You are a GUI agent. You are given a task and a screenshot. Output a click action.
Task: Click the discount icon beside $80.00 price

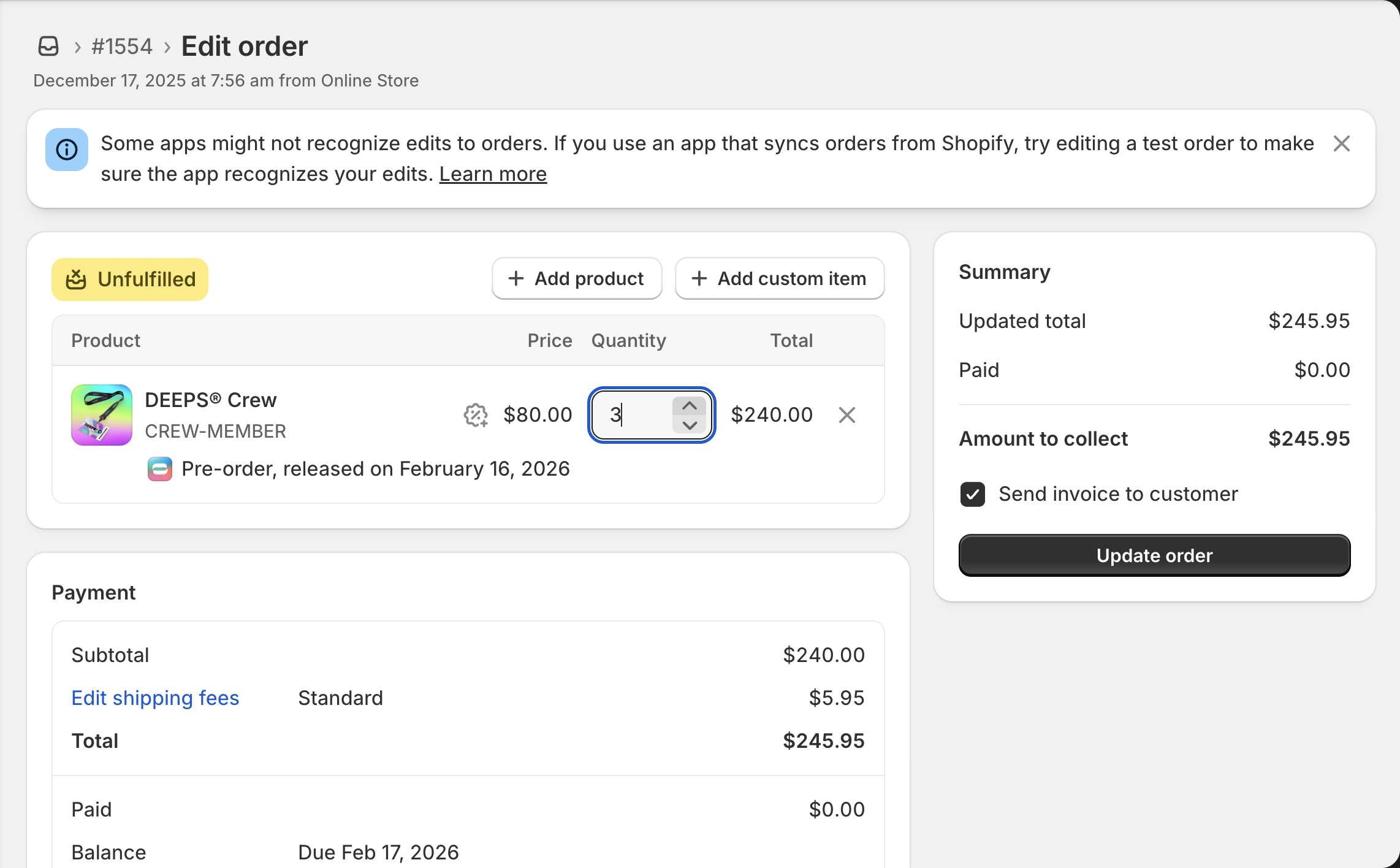pos(476,415)
